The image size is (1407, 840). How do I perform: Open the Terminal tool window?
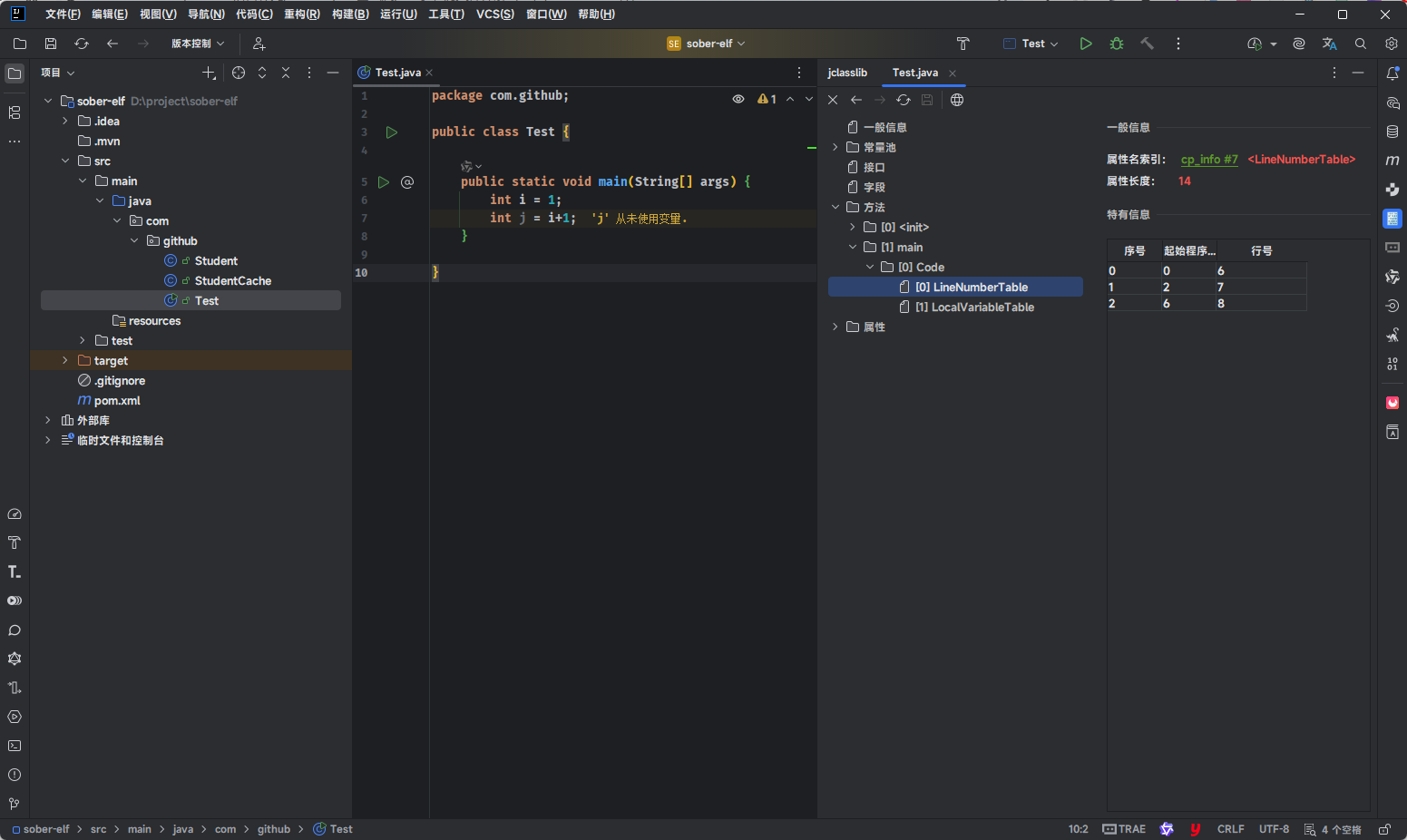15,746
